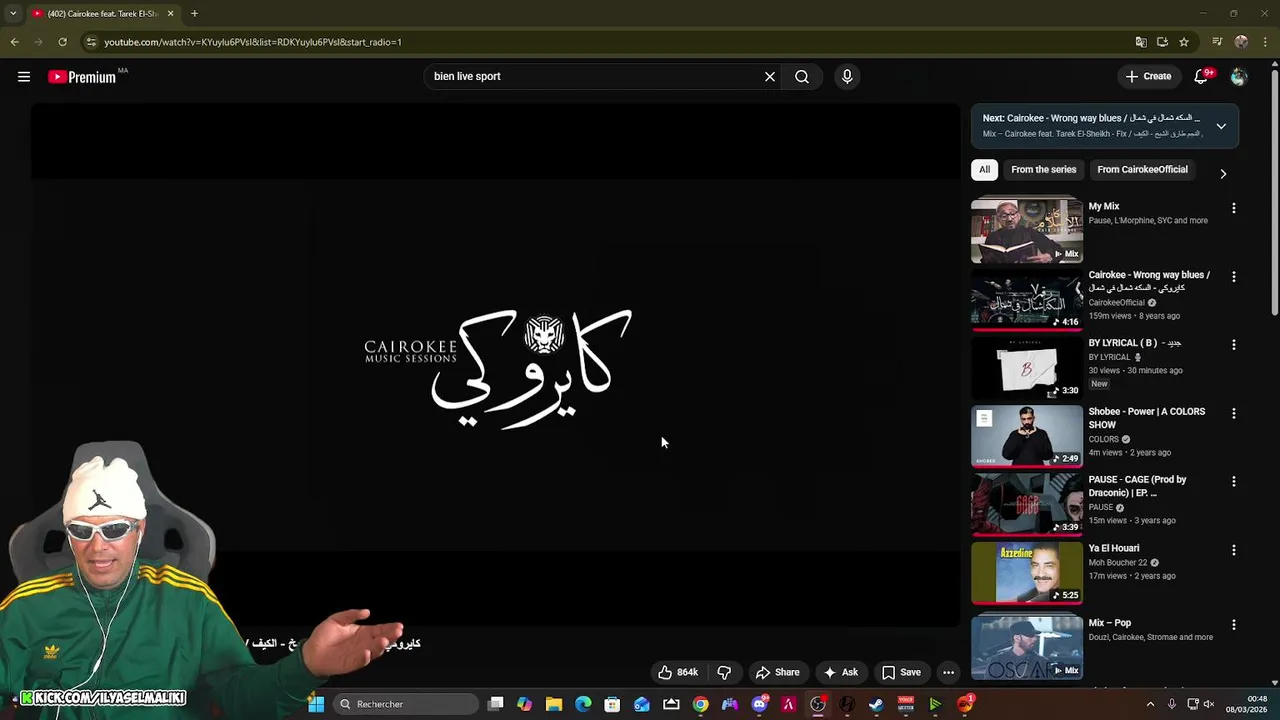Clear the search box text

[770, 76]
